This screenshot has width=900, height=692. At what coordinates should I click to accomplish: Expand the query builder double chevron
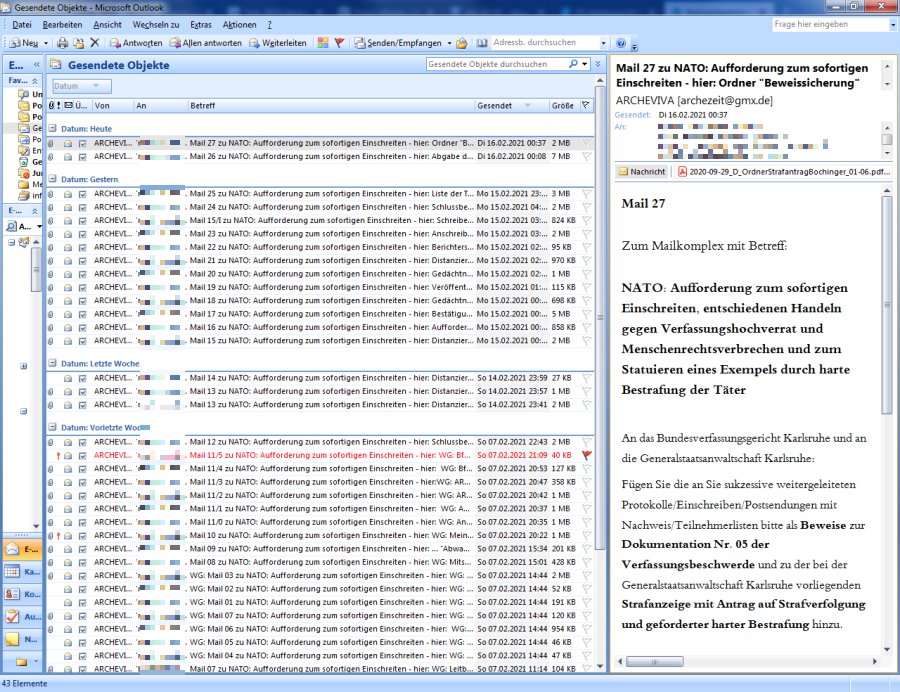coord(598,64)
